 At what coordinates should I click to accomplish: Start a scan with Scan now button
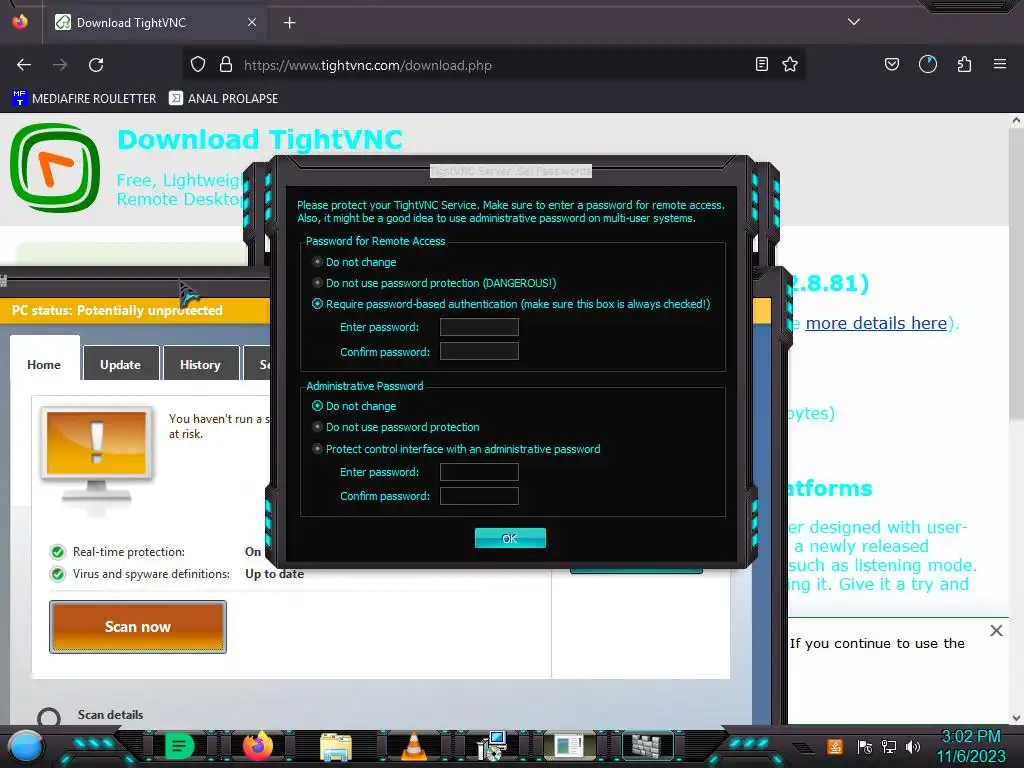[x=138, y=626]
